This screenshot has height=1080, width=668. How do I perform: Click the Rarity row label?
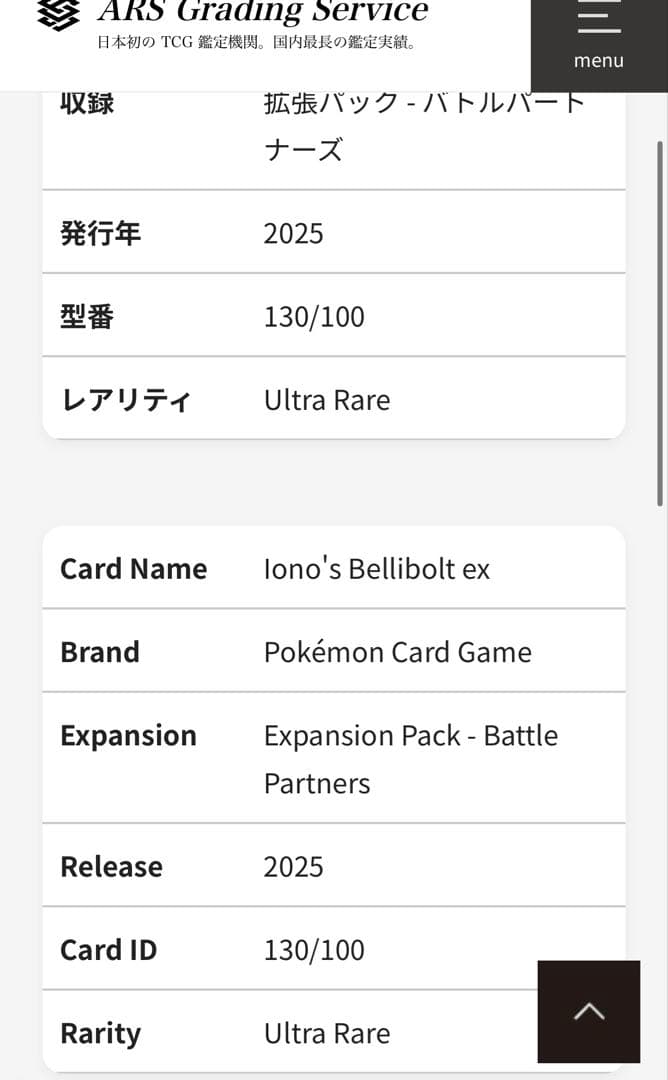(x=100, y=1032)
